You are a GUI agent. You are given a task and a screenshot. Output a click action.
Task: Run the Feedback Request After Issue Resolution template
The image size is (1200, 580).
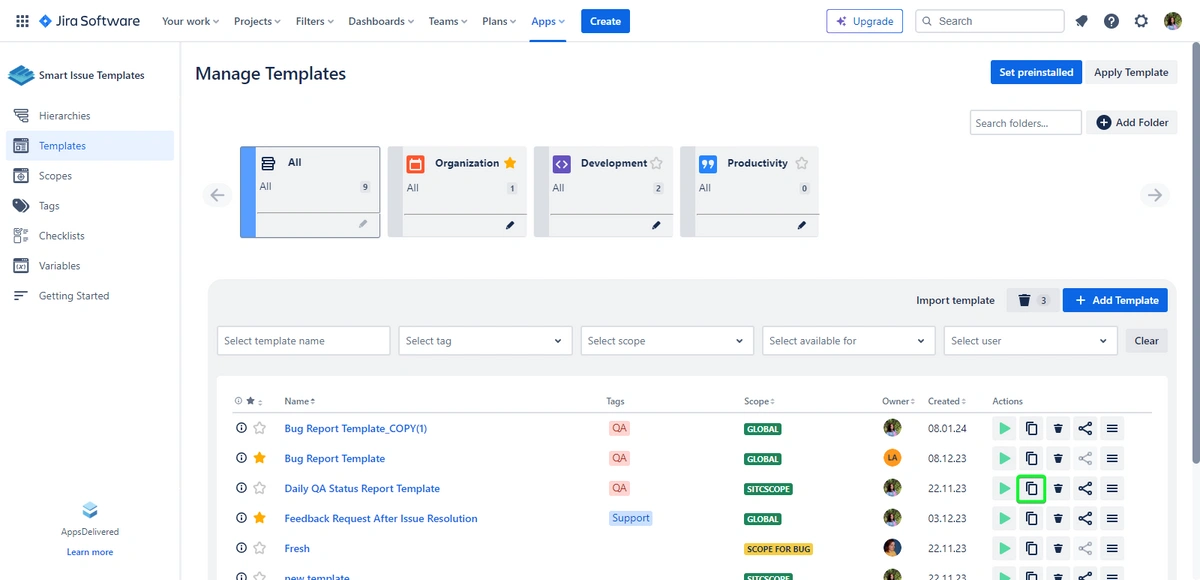tap(1004, 518)
